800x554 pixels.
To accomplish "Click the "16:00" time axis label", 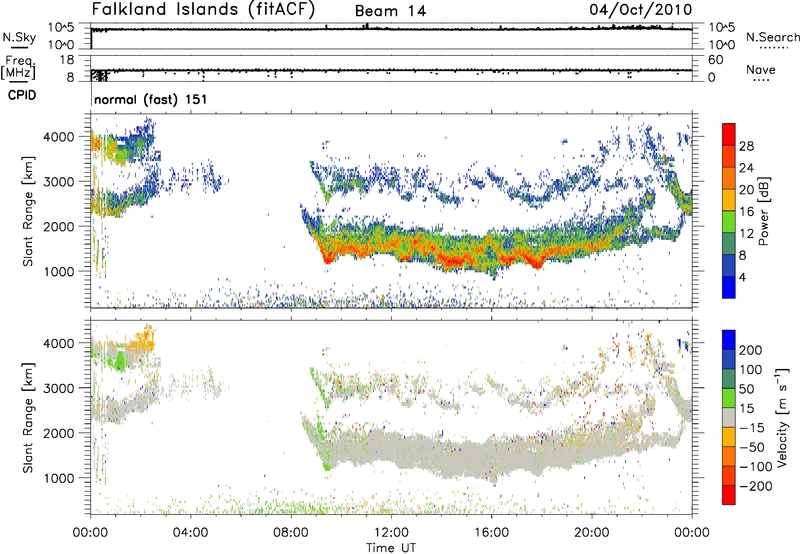I will coord(491,533).
